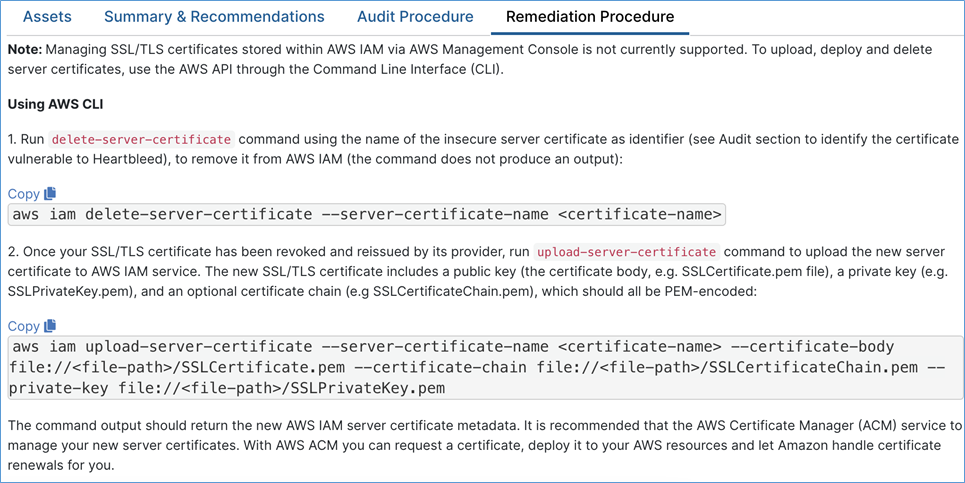Click the Copy link for the upload command
The image size is (965, 483).
[23, 326]
